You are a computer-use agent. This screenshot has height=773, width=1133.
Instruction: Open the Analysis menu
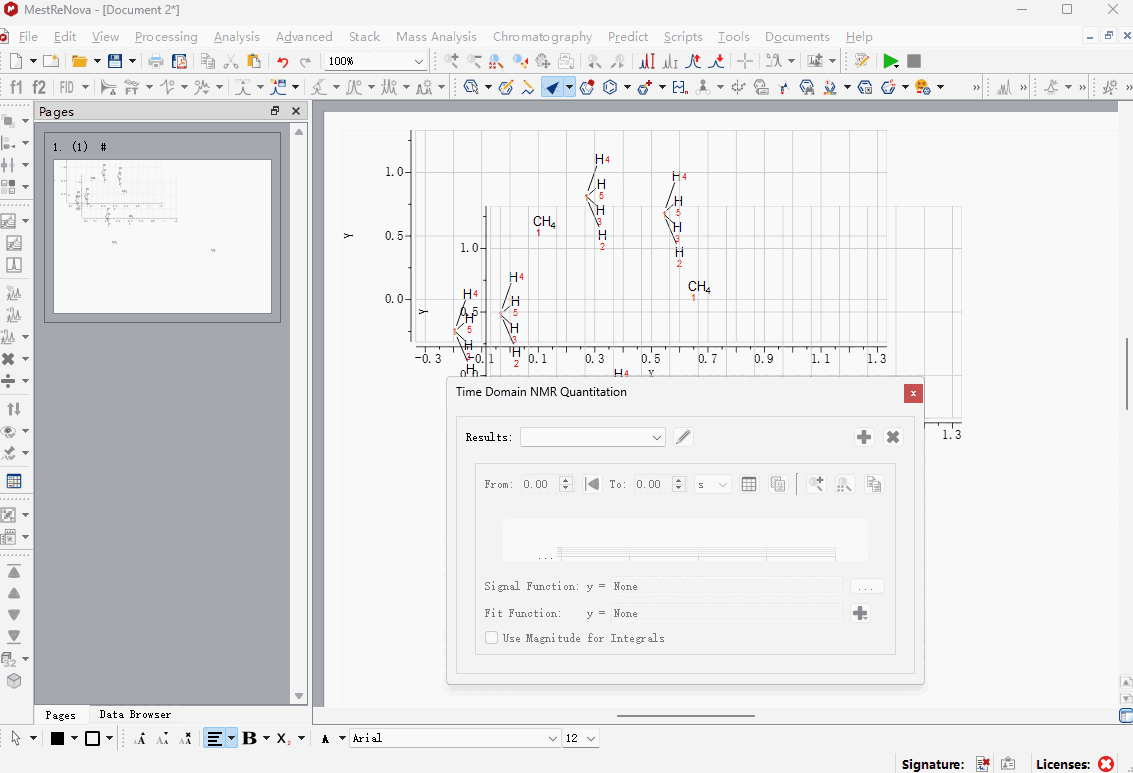(x=236, y=37)
